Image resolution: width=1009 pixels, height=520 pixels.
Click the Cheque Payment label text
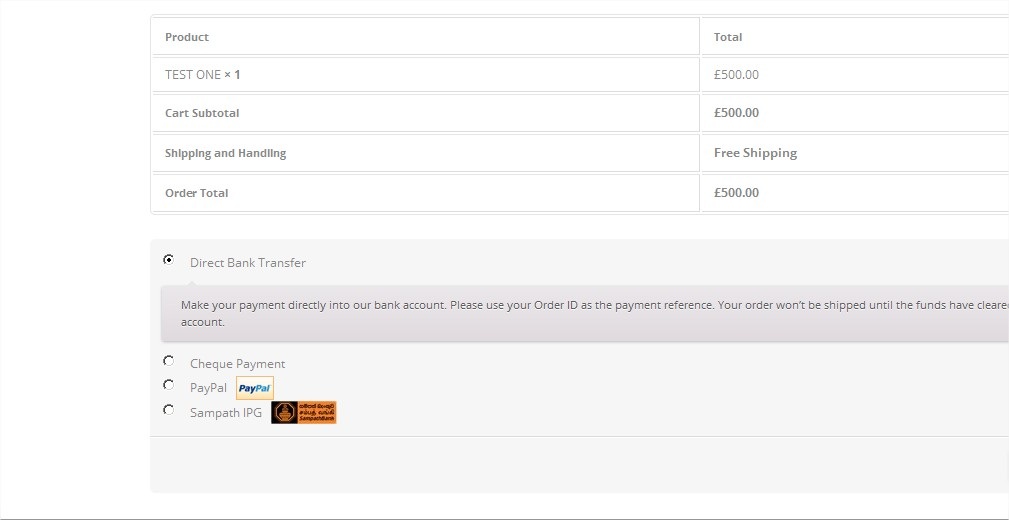pyautogui.click(x=237, y=364)
